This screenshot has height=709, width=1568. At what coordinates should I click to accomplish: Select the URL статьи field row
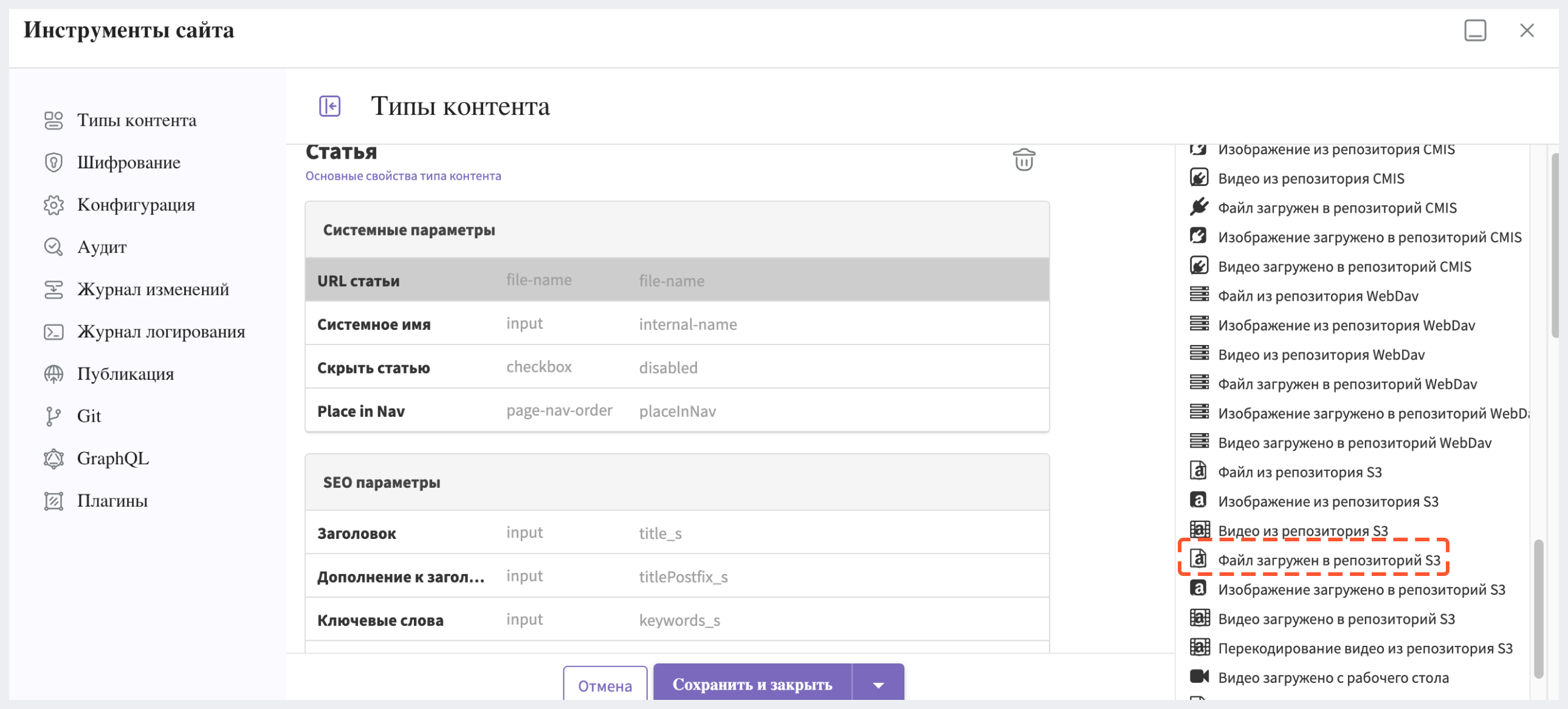coord(677,281)
